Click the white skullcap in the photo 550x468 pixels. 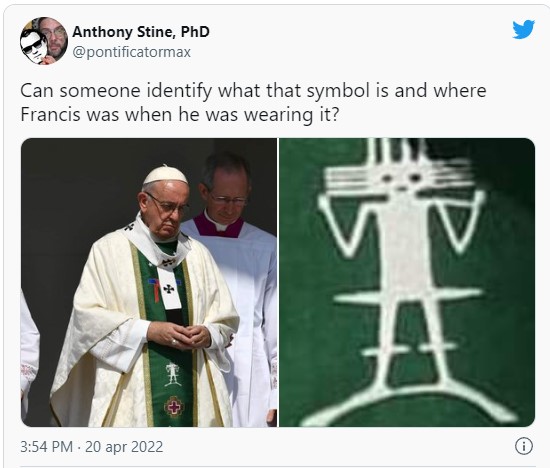pos(165,175)
